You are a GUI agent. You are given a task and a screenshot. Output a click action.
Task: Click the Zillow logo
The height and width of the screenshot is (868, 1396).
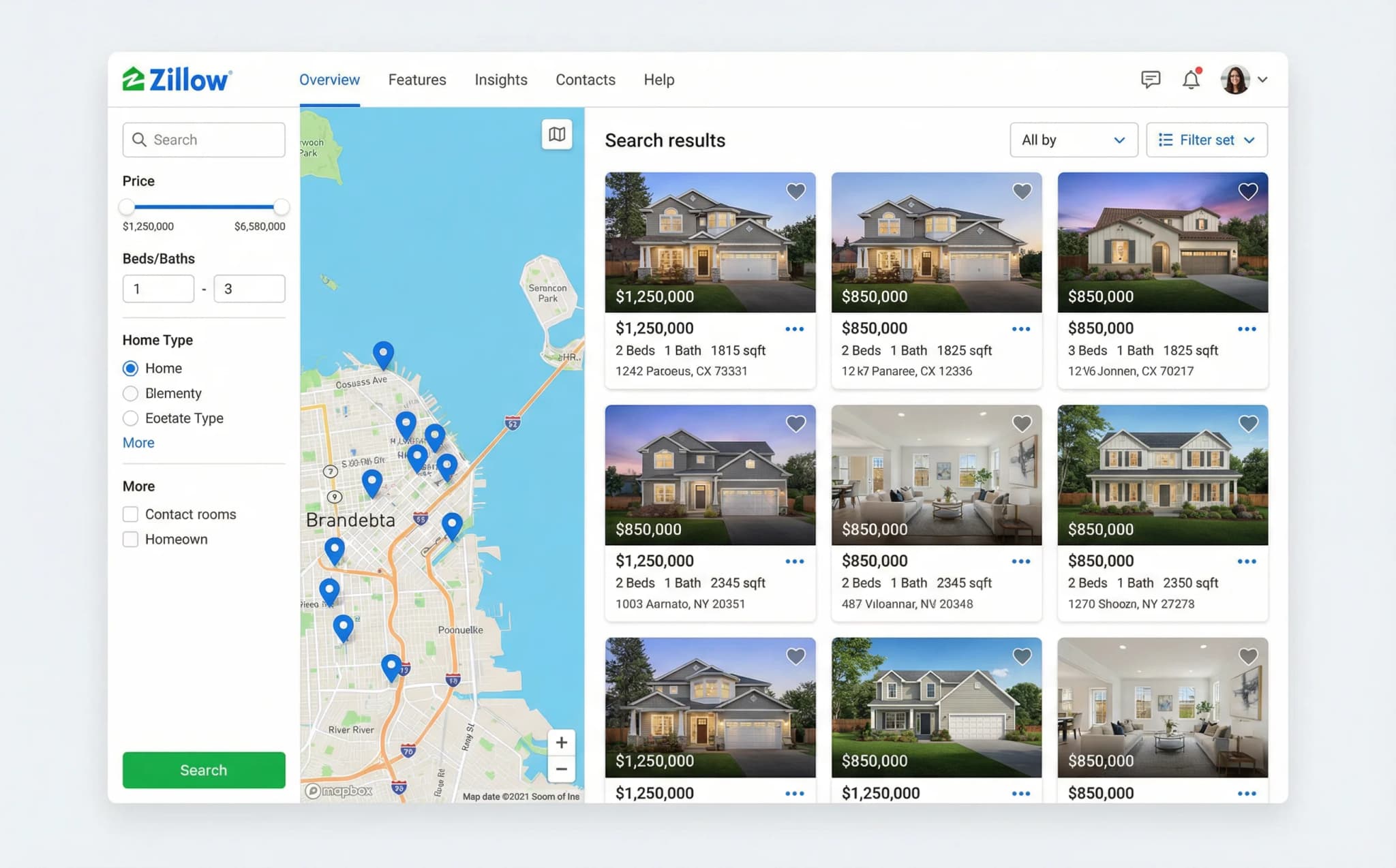[177, 78]
